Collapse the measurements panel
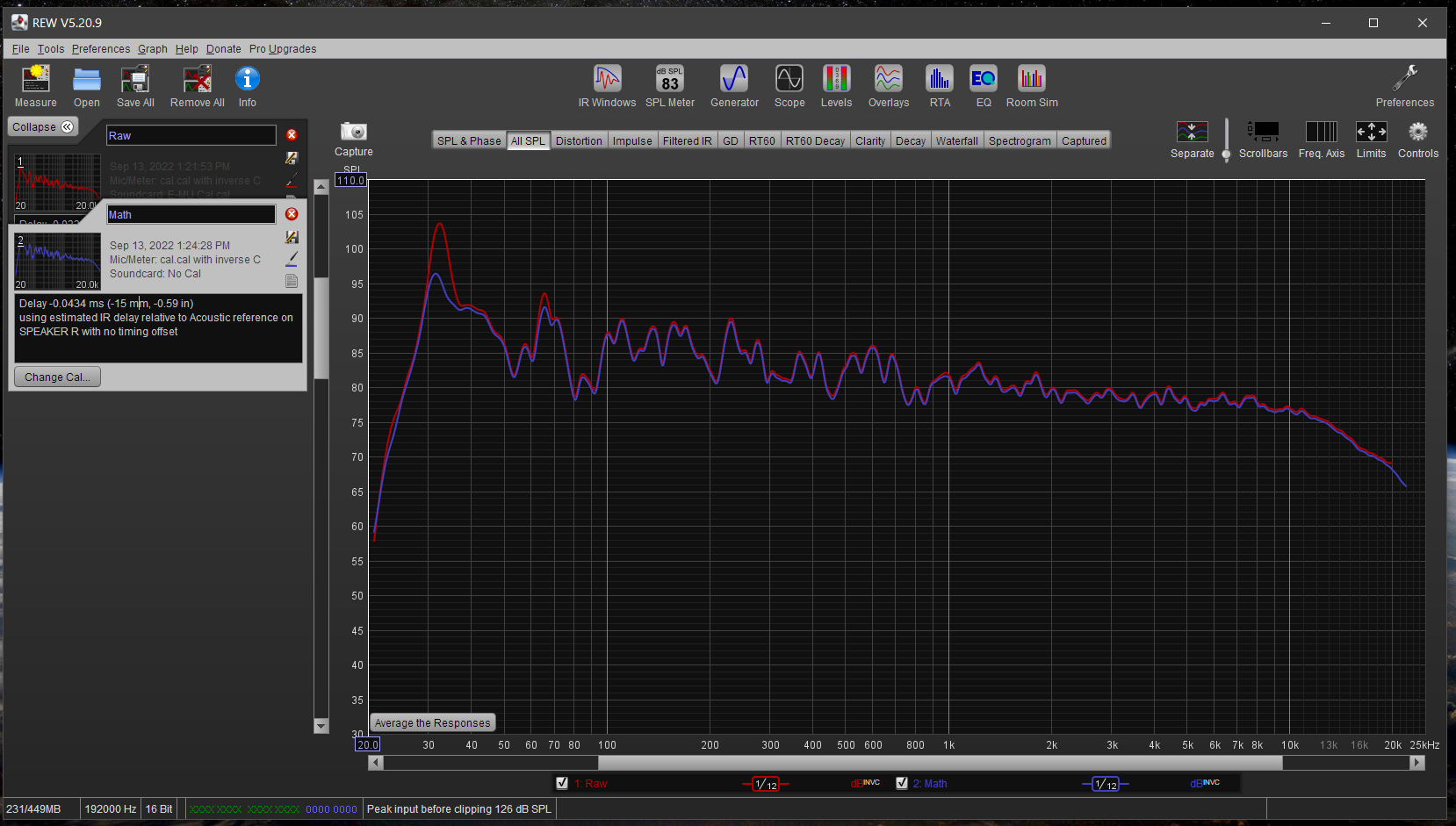Image resolution: width=1456 pixels, height=826 pixels. (43, 127)
